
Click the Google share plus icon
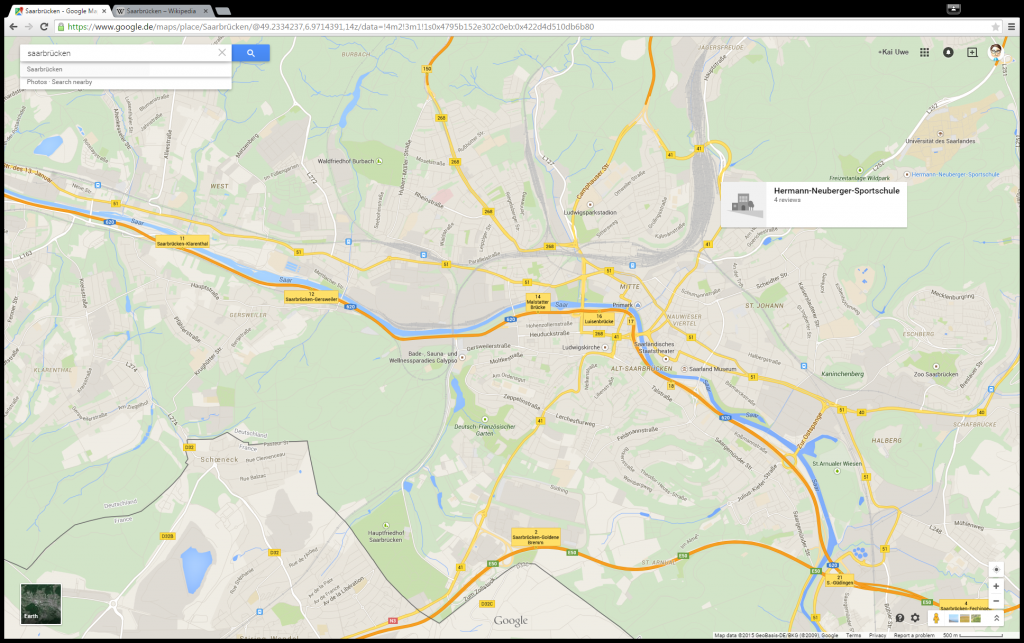click(972, 52)
